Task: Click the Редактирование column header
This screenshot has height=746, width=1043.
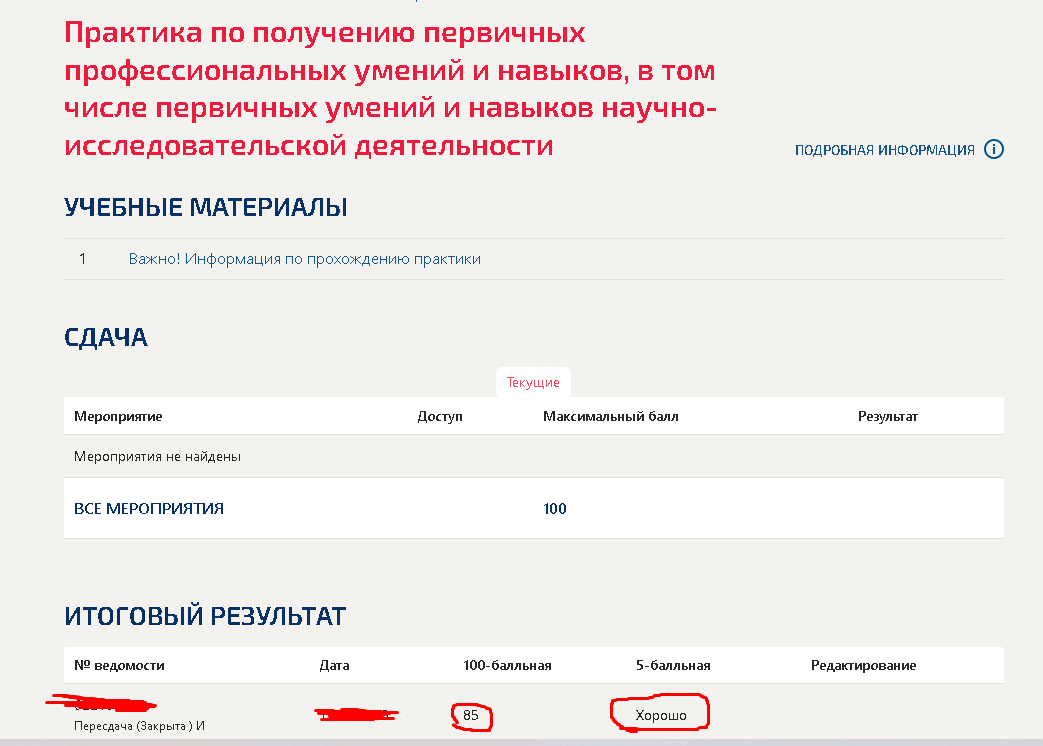Action: point(863,665)
